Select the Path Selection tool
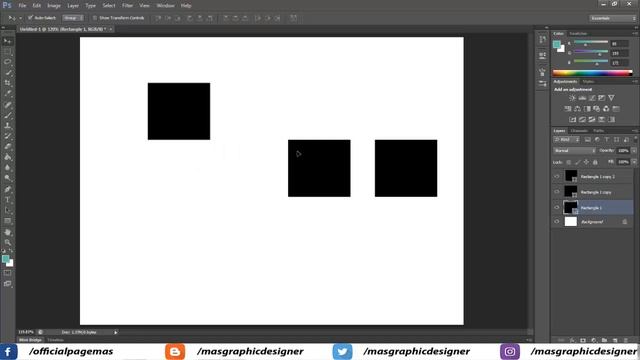This screenshot has height=360, width=640. [7, 210]
